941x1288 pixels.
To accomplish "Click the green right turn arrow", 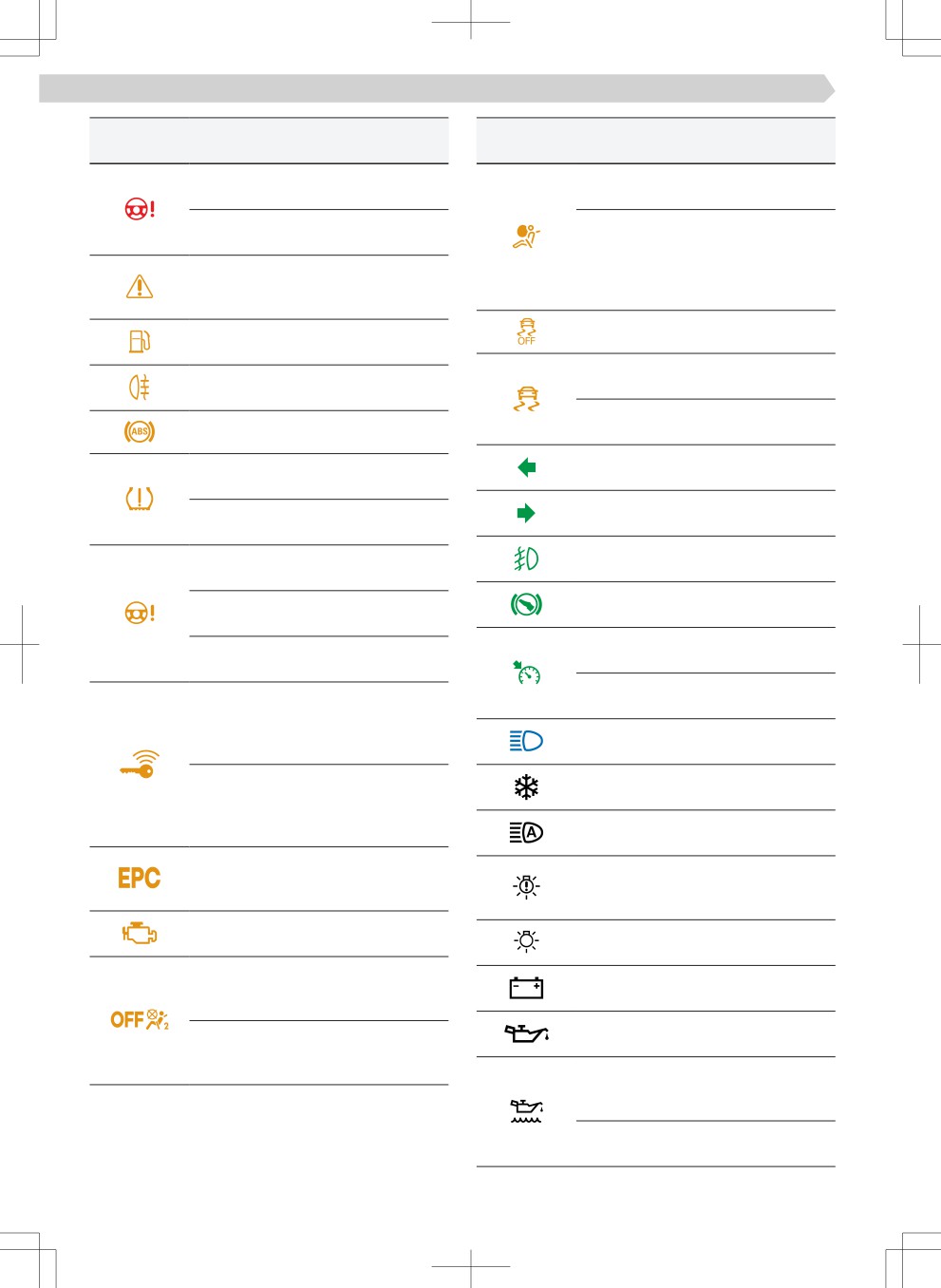I will tap(526, 513).
